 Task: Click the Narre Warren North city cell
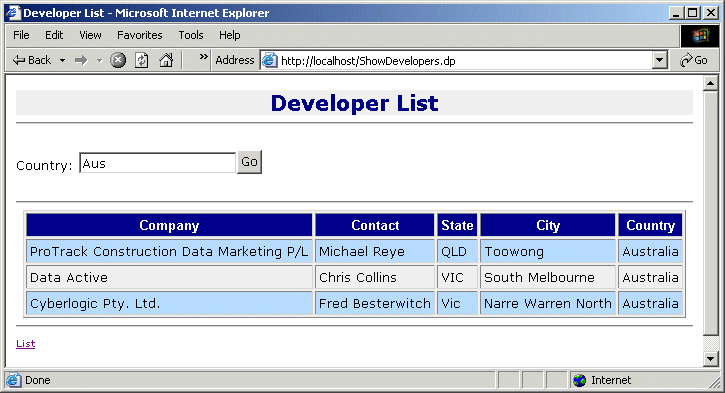(548, 303)
